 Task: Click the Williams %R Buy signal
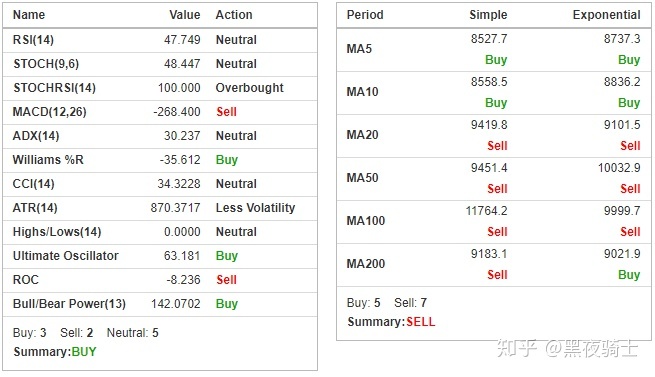[x=227, y=160]
